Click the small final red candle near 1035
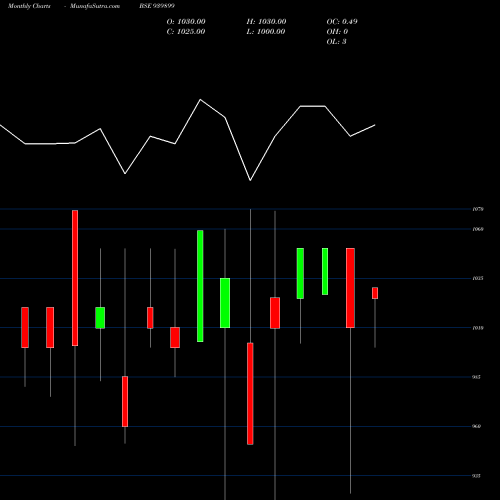500x500 pixels. click(x=375, y=293)
